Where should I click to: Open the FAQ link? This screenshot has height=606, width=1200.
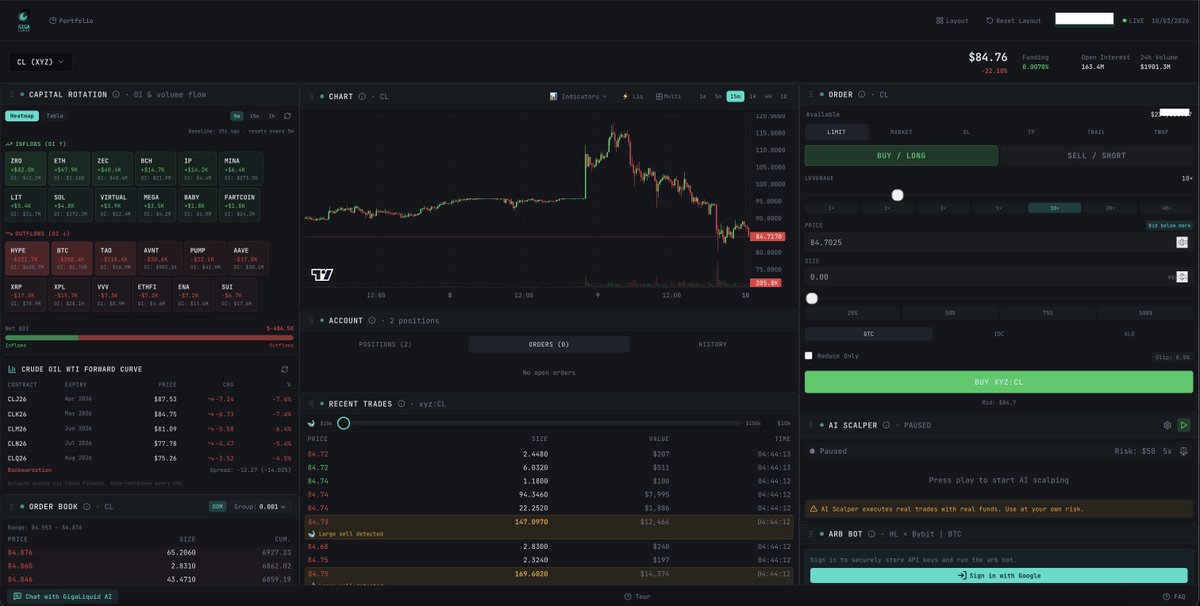click(x=1173, y=596)
